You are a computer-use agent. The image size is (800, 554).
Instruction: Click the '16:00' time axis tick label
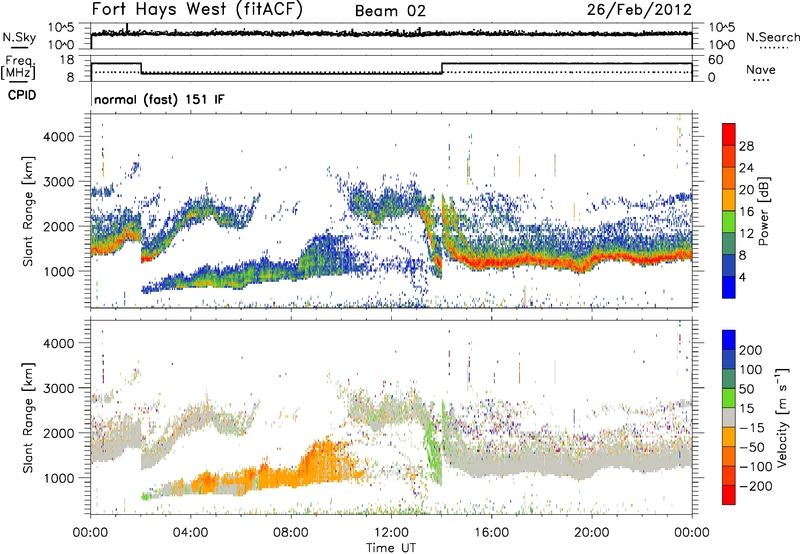[491, 533]
